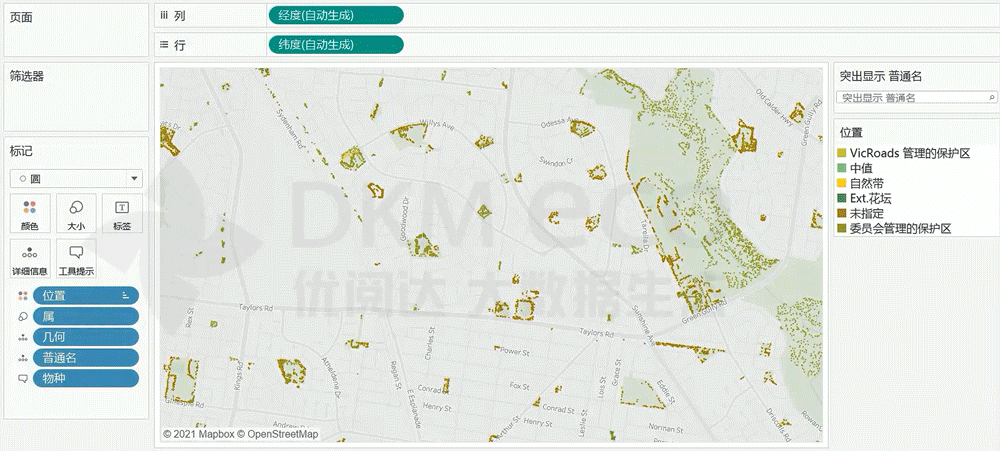Select the 普通名 pill in marks
The width and height of the screenshot is (1000, 451).
85,358
